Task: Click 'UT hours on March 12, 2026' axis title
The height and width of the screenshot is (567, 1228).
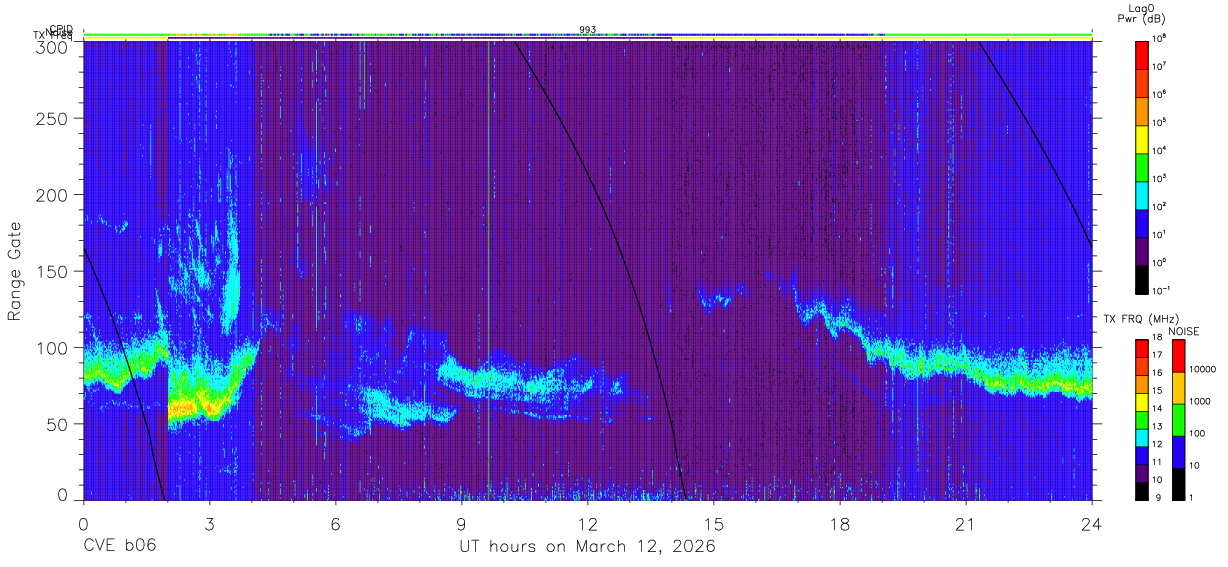Action: (587, 547)
